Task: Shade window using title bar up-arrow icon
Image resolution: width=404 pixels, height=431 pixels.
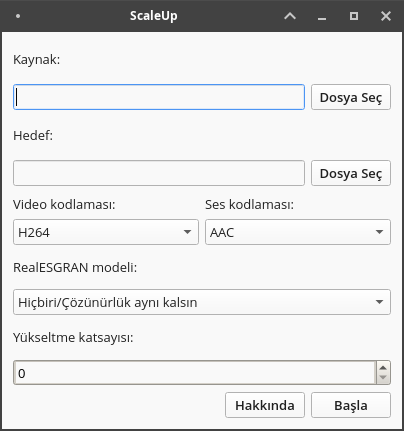Action: pos(290,16)
